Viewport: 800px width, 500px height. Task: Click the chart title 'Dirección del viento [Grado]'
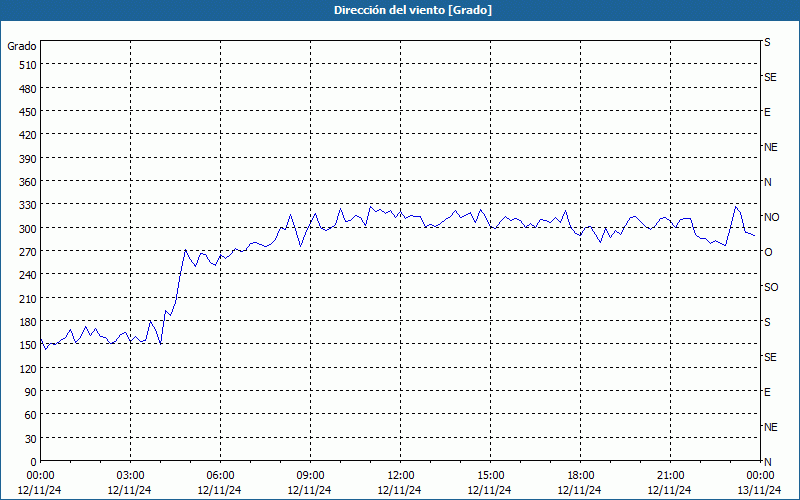coord(413,10)
